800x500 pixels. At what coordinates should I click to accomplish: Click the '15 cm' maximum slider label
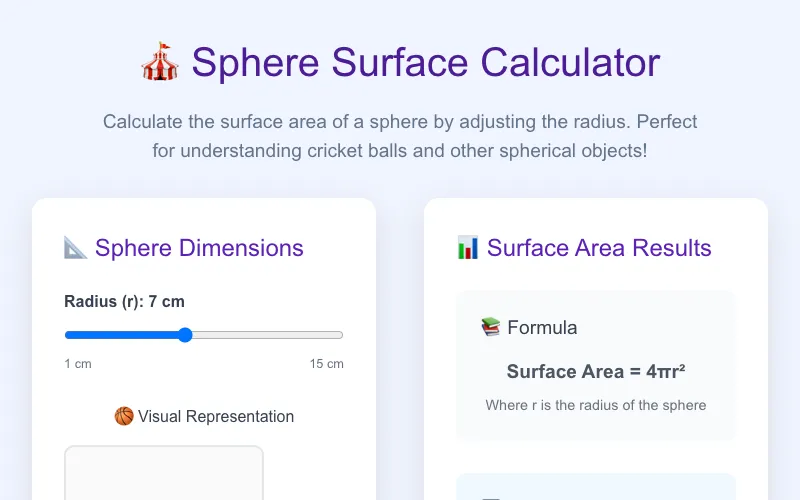click(327, 364)
